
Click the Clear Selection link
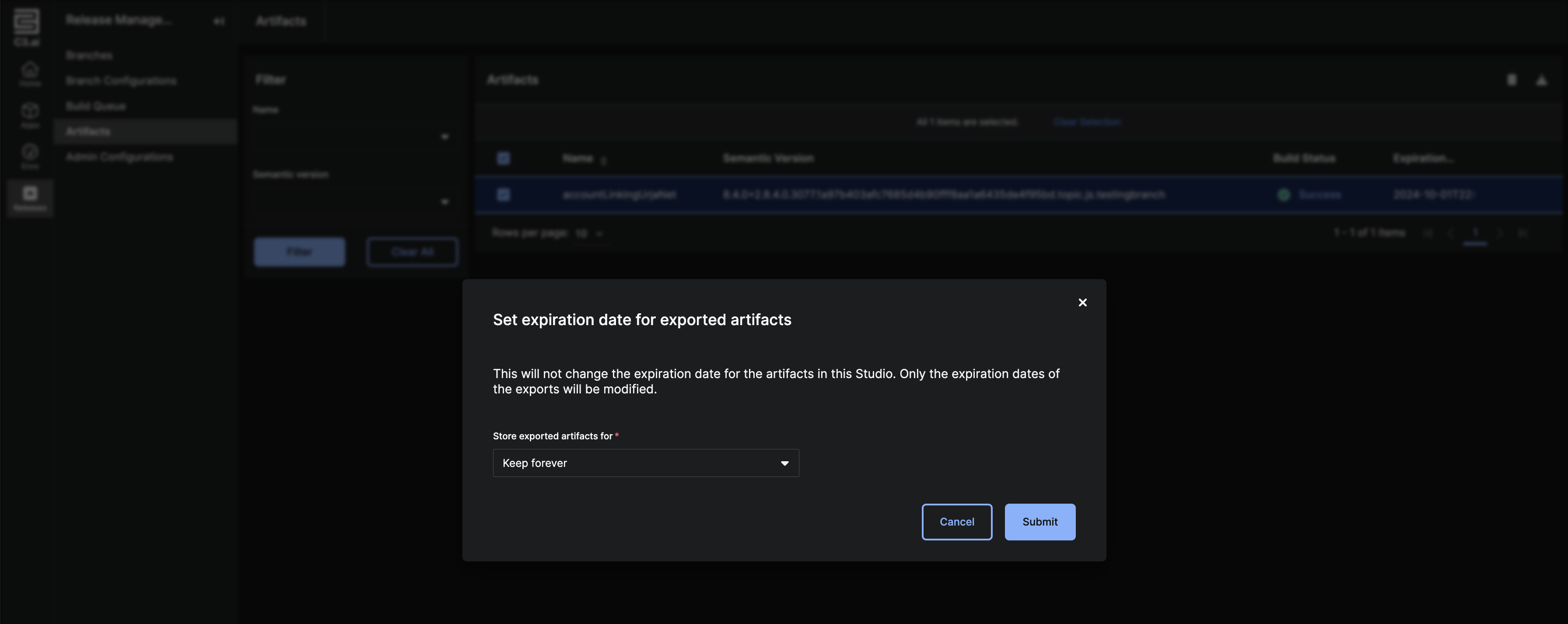point(1086,123)
